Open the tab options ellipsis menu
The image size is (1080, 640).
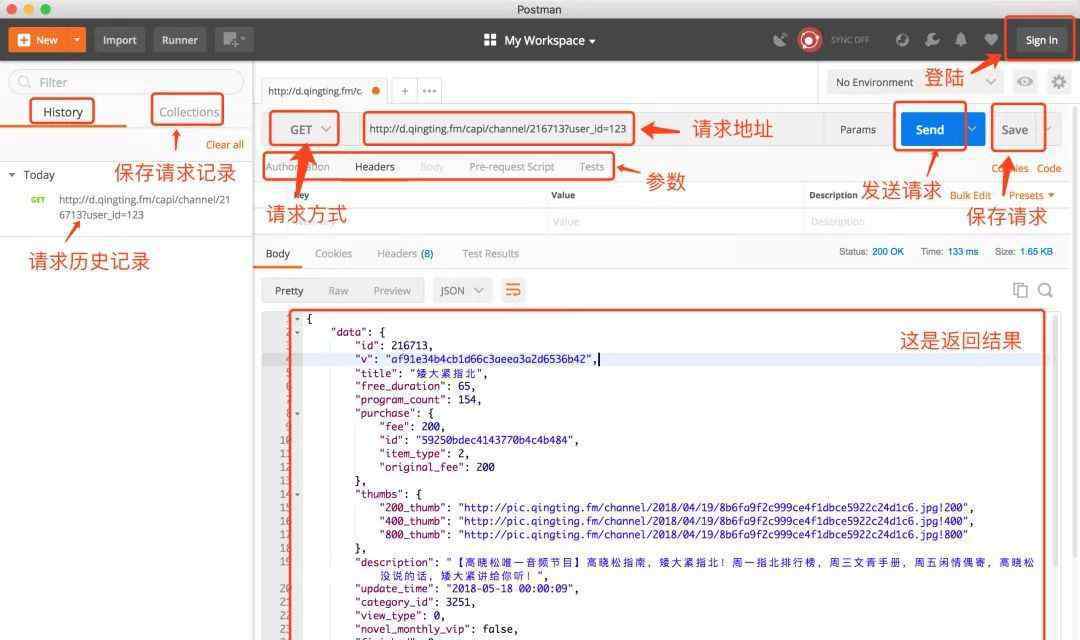(429, 90)
